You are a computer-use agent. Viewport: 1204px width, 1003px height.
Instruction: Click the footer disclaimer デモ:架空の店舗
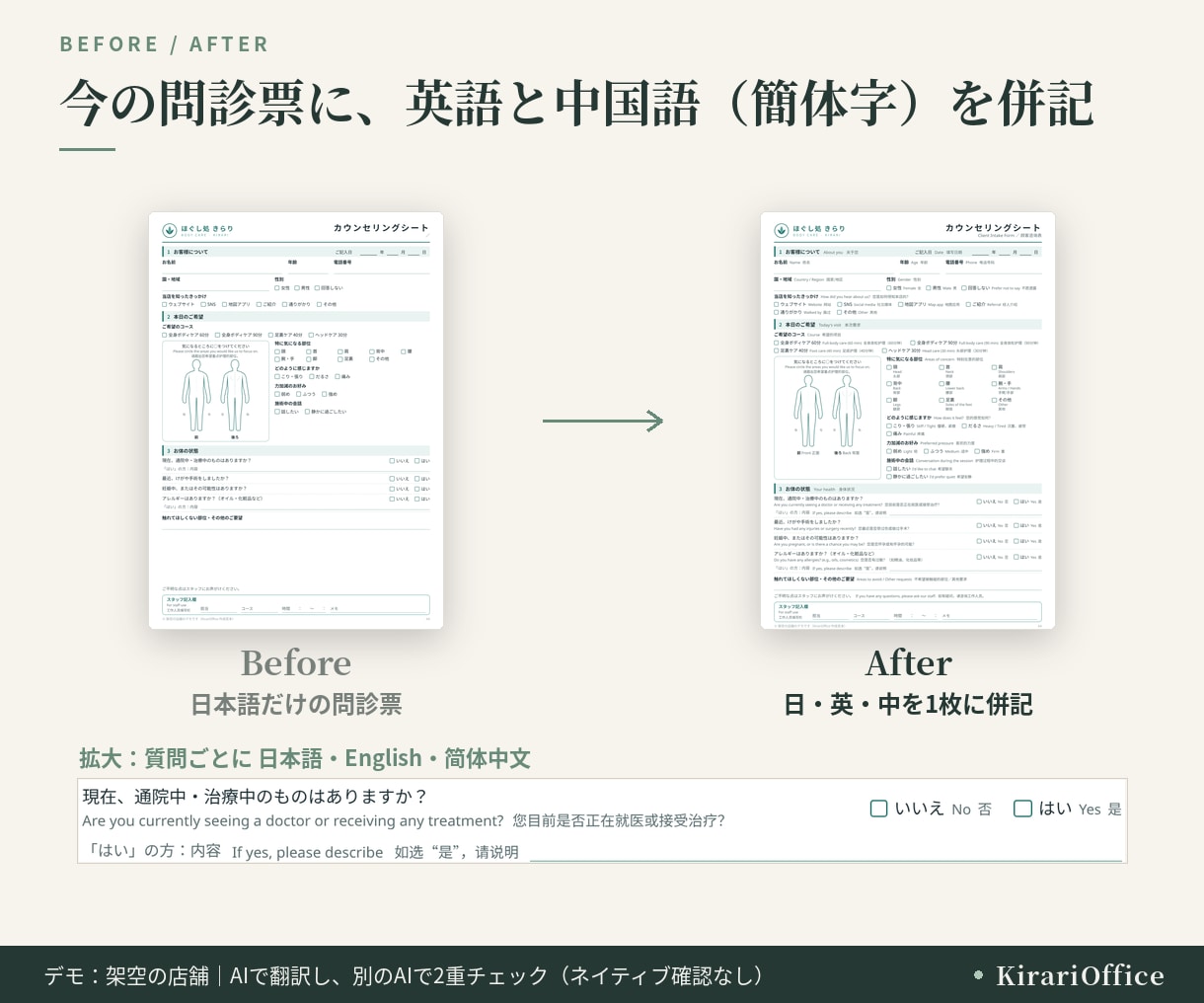coord(404,975)
